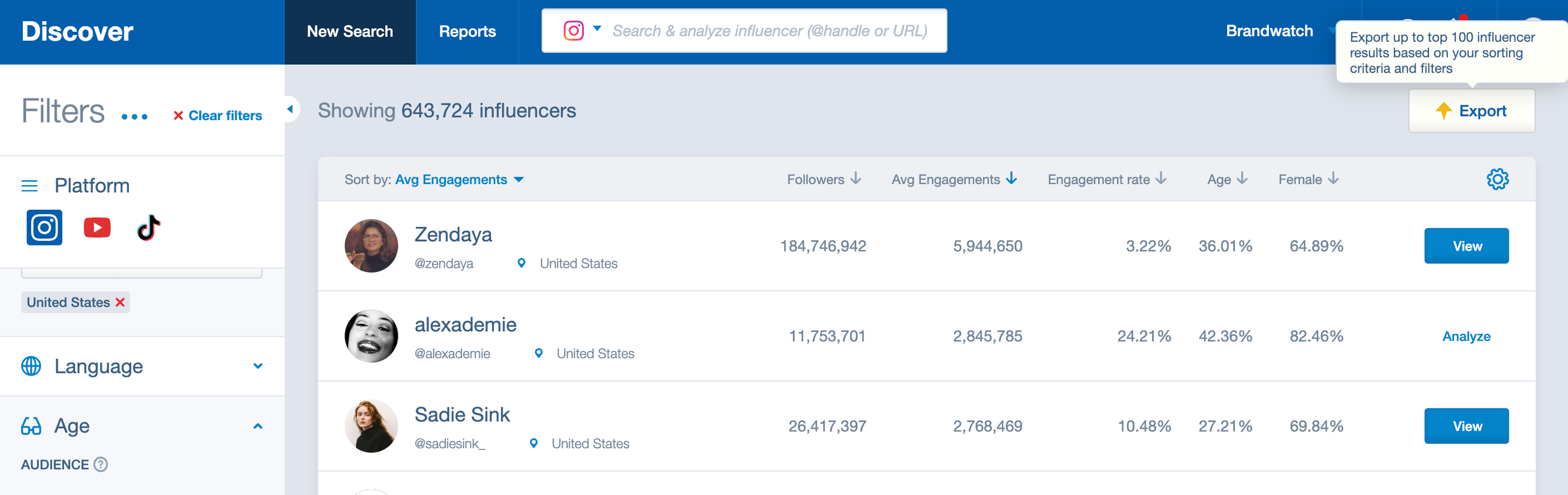
Task: Click location pin next to Zendaya
Action: 521,263
